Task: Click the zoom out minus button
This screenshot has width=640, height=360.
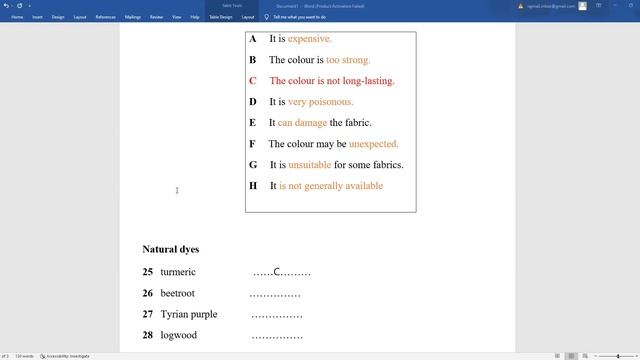Action: point(595,356)
